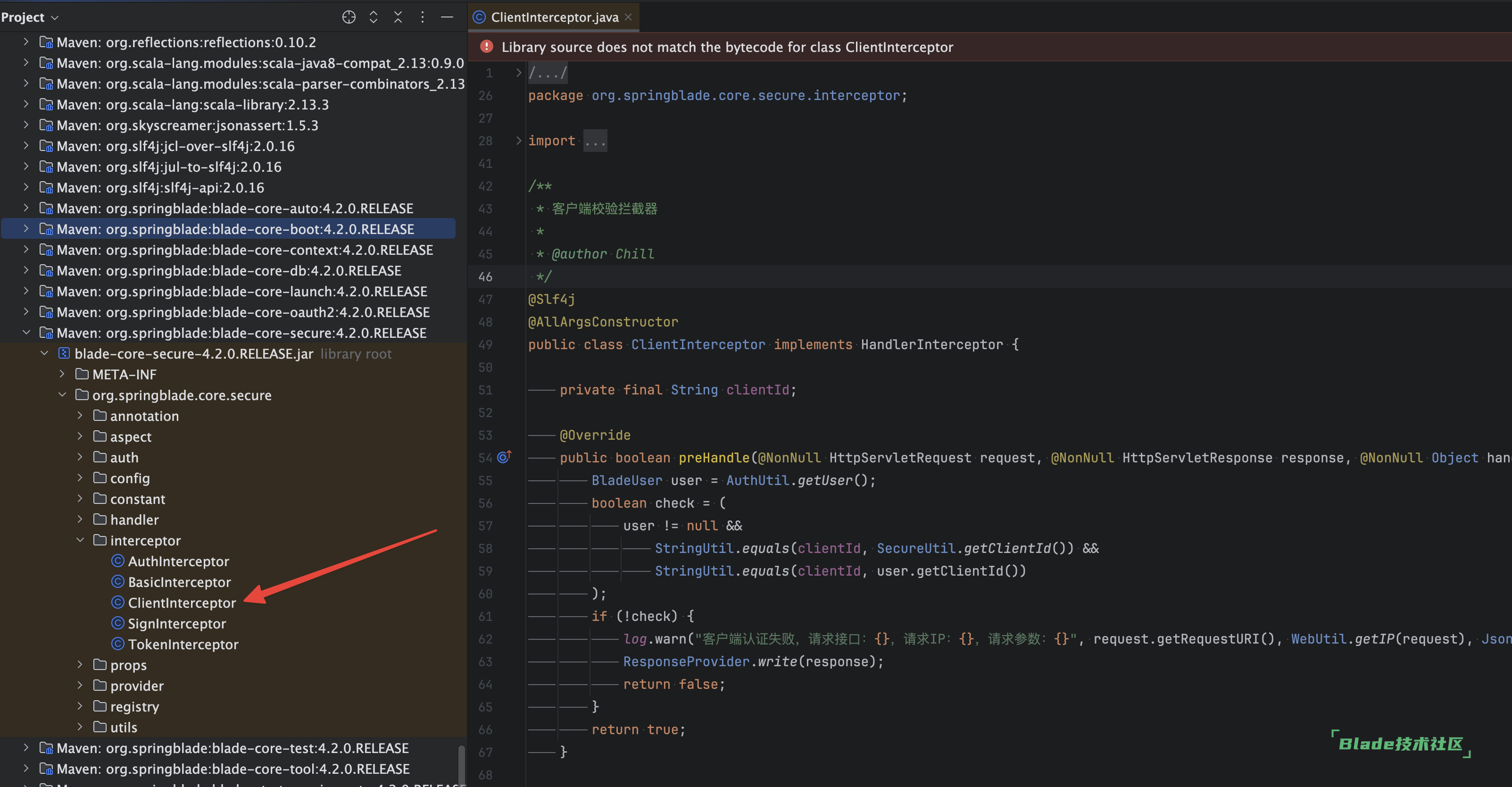Click scala-java8-compat library icon
Screen dimensions: 1512x787
pos(46,63)
